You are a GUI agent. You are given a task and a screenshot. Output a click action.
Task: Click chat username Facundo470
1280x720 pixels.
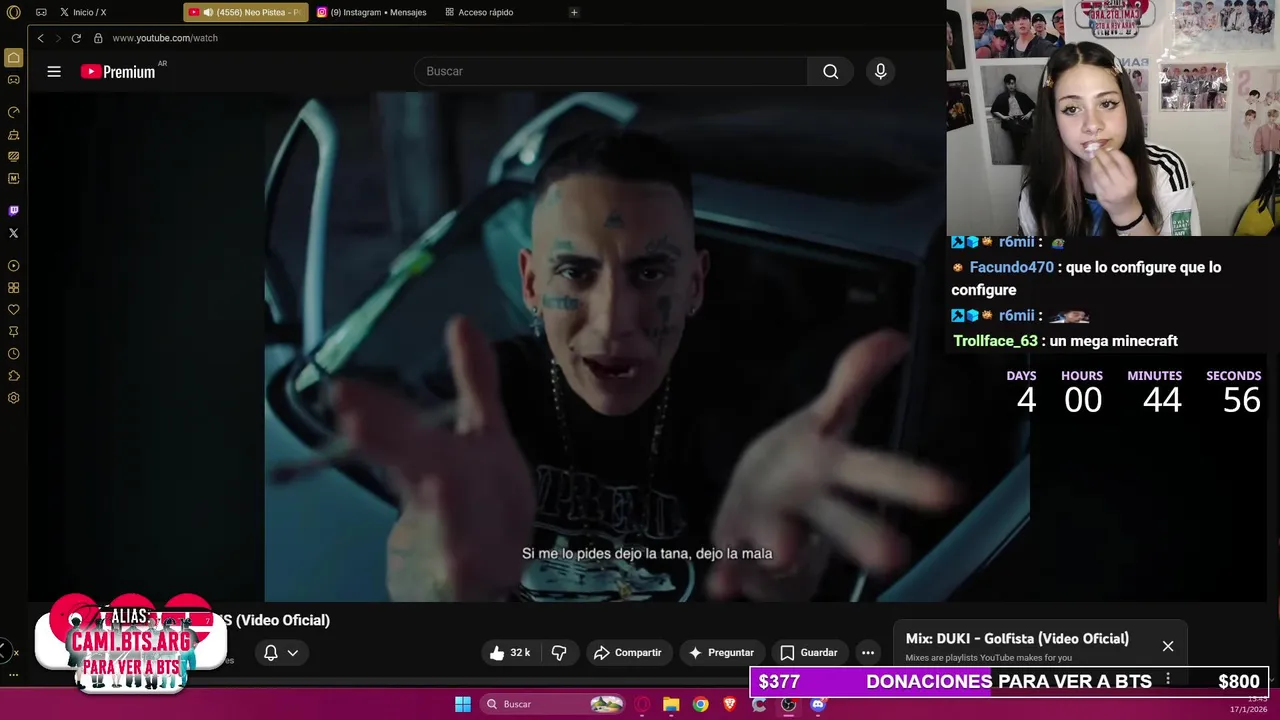pos(1011,267)
